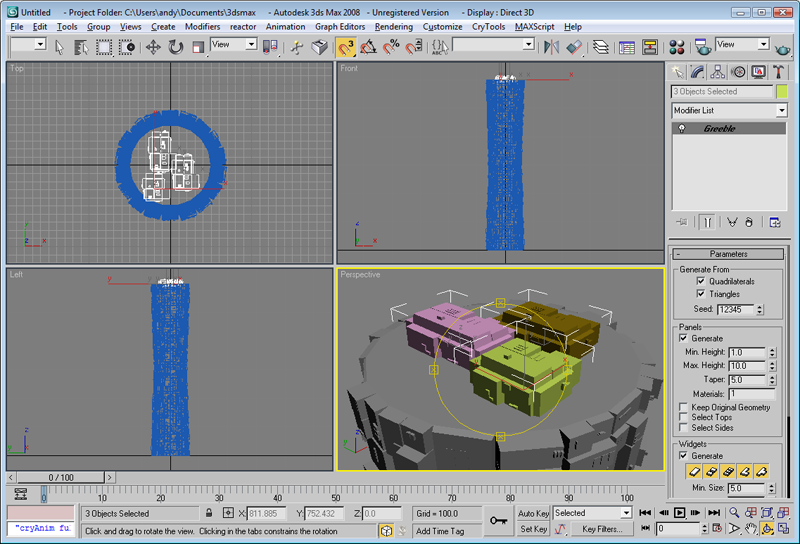Click the Seed value field
Screen dimensions: 800x544
click(x=736, y=309)
